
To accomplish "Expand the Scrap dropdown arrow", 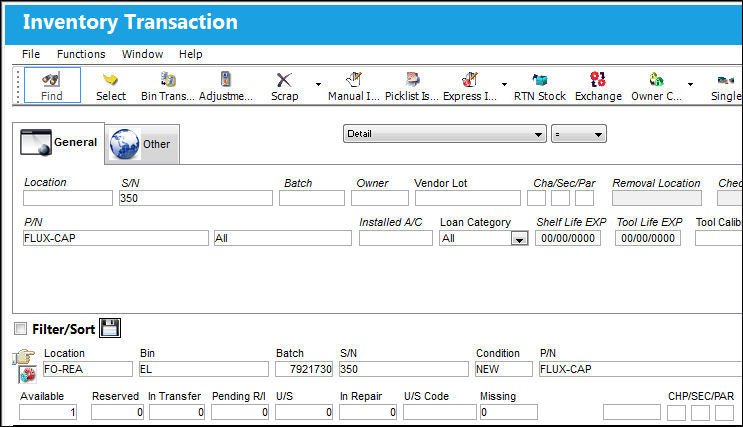I will pos(318,84).
